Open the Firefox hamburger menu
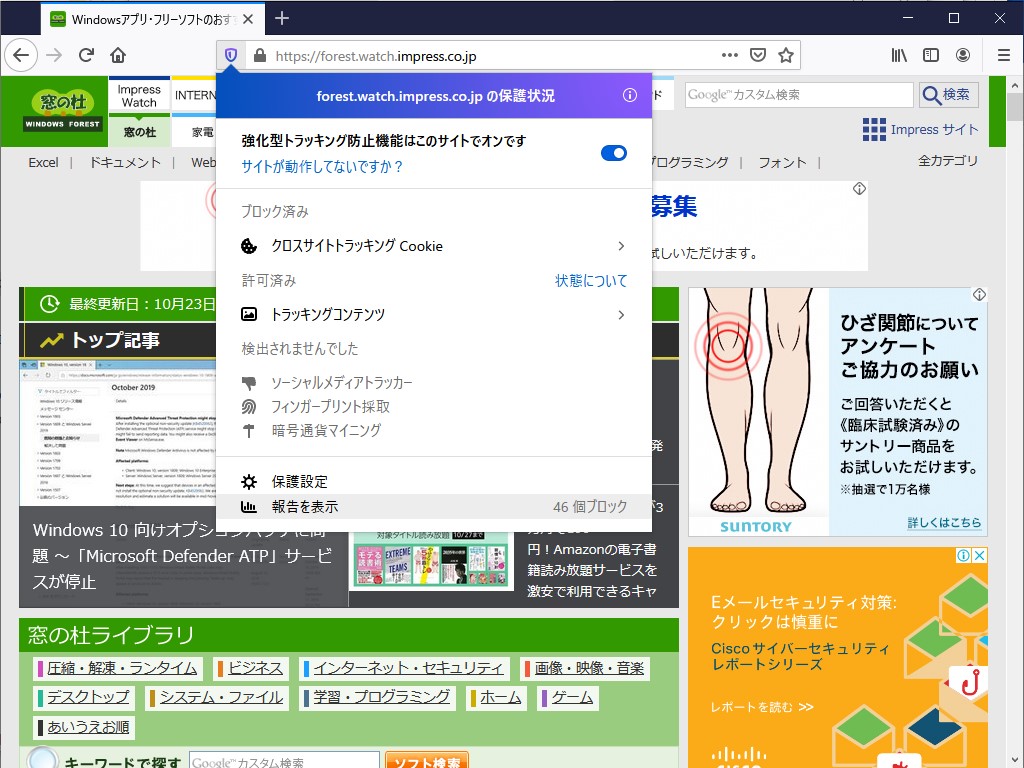 pos(1003,55)
